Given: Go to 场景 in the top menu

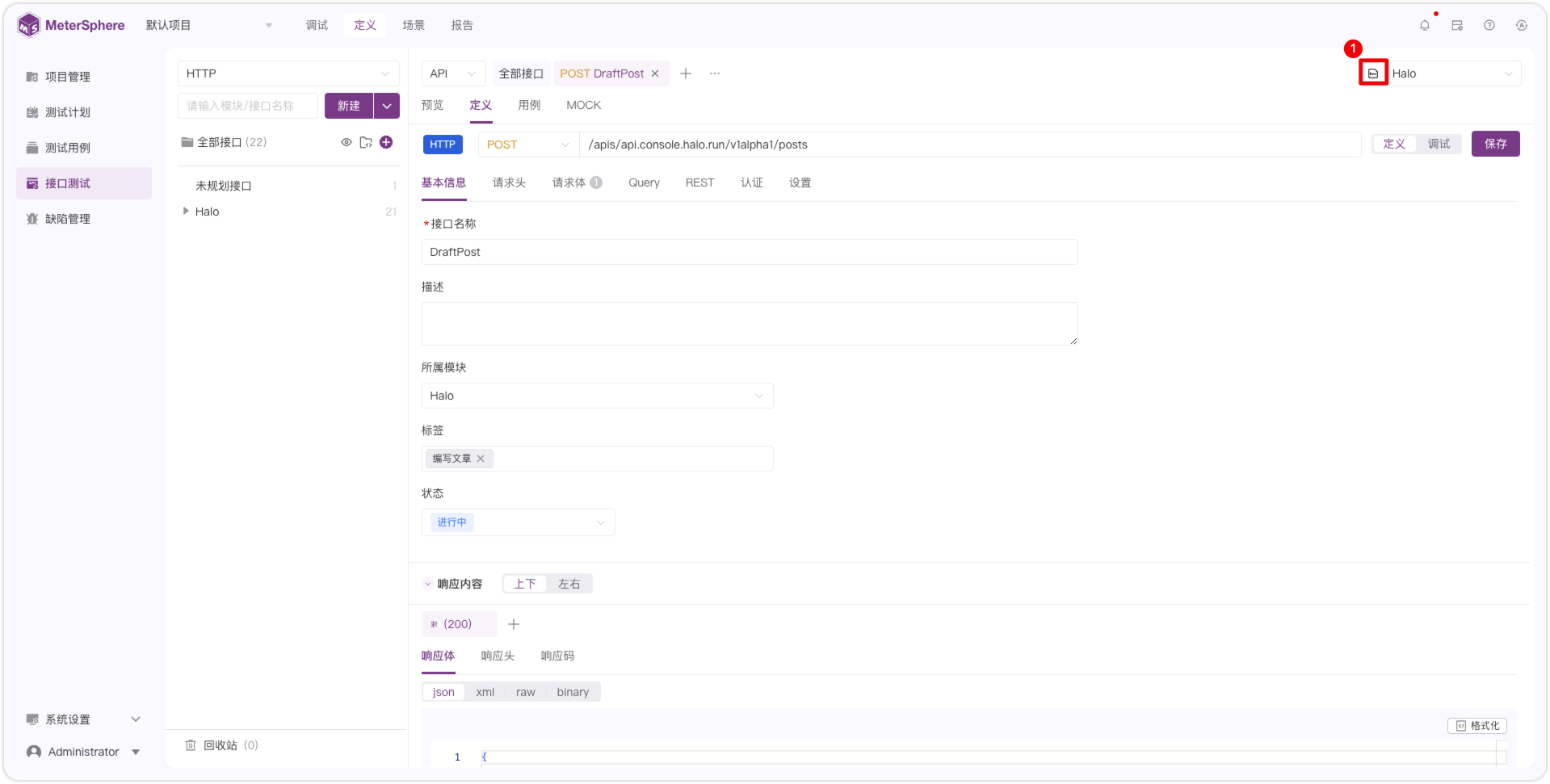Looking at the screenshot, I should (x=414, y=25).
